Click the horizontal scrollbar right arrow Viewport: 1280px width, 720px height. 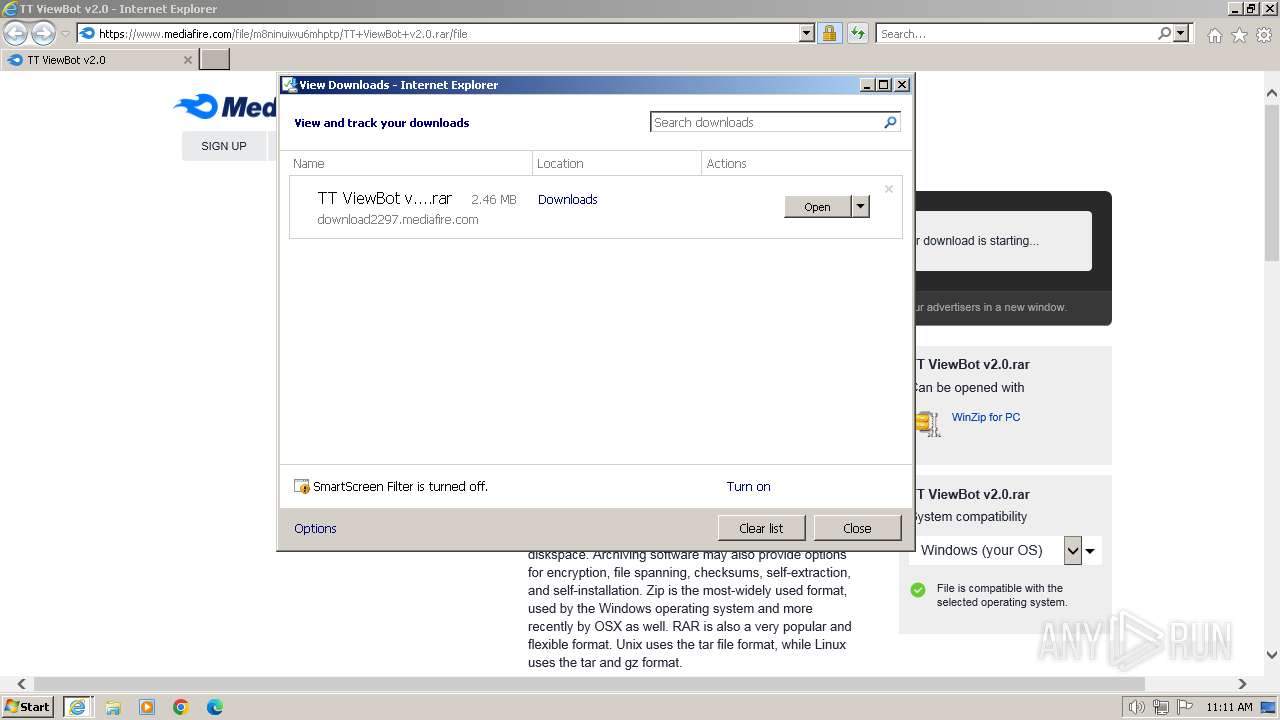1242,684
